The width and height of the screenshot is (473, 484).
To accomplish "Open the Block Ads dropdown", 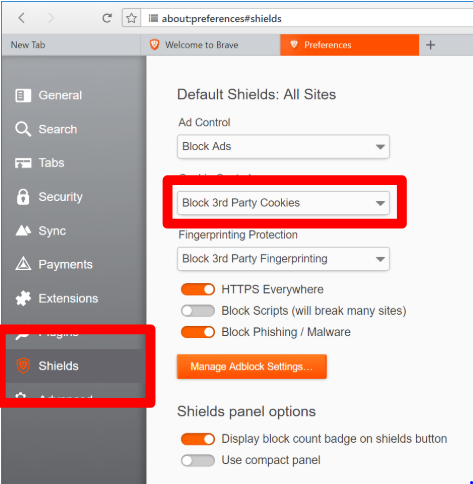I will tap(283, 147).
